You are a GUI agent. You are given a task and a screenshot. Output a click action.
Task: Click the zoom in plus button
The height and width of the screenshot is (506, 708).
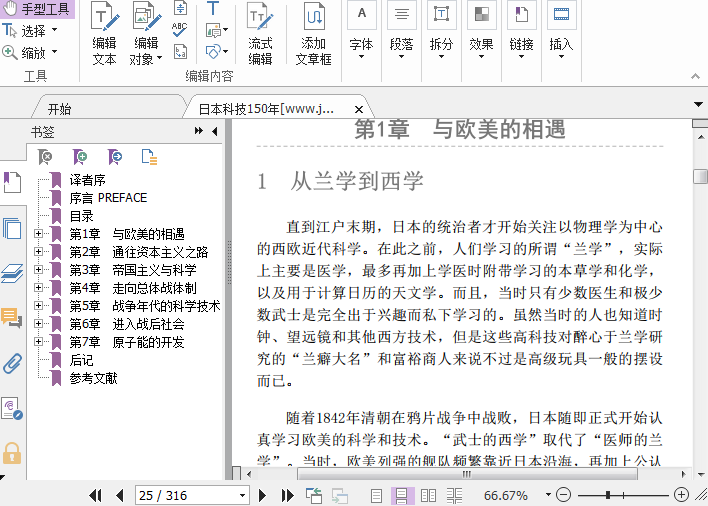point(681,495)
